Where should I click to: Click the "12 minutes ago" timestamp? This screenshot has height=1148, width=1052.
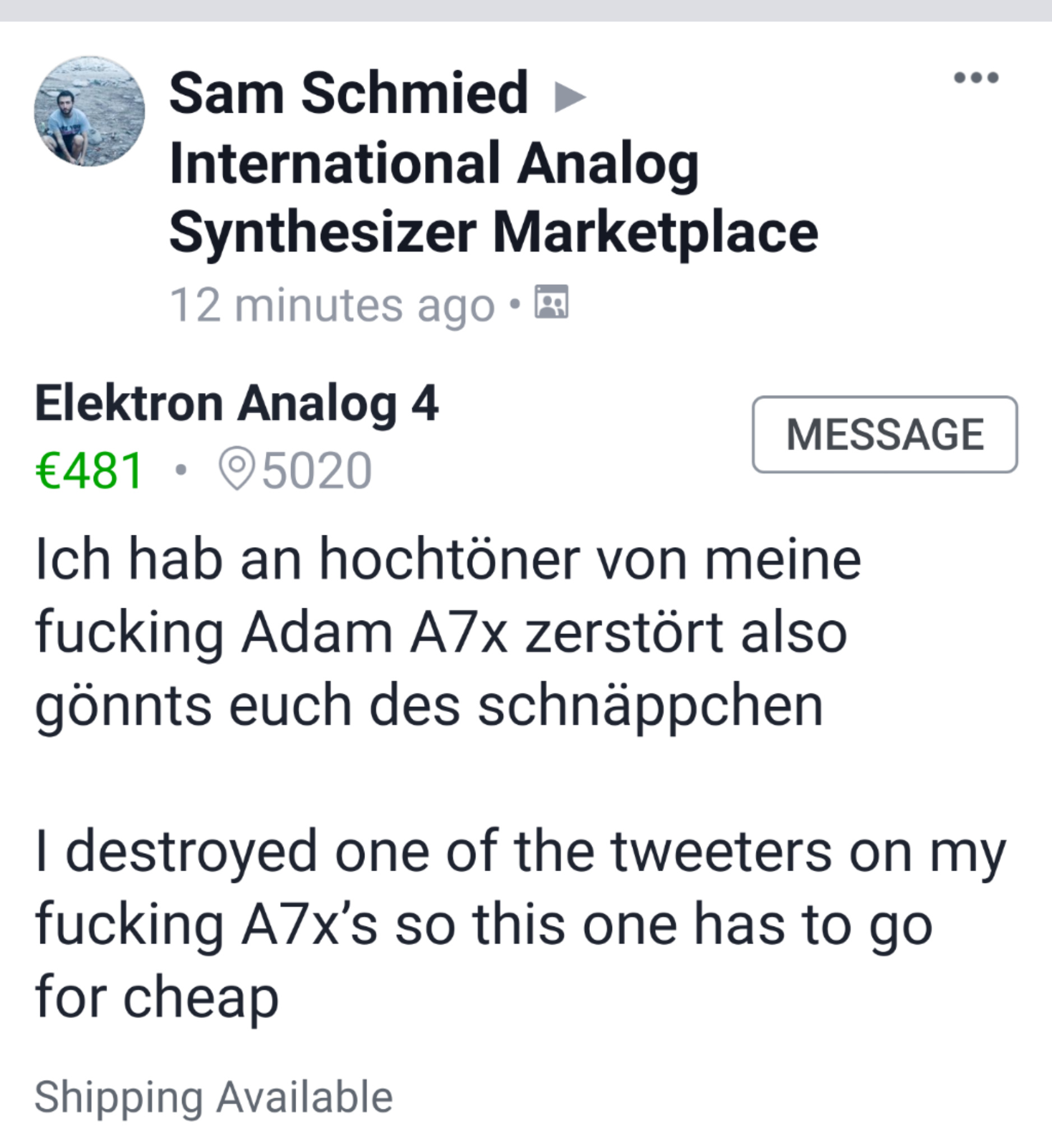click(x=332, y=306)
